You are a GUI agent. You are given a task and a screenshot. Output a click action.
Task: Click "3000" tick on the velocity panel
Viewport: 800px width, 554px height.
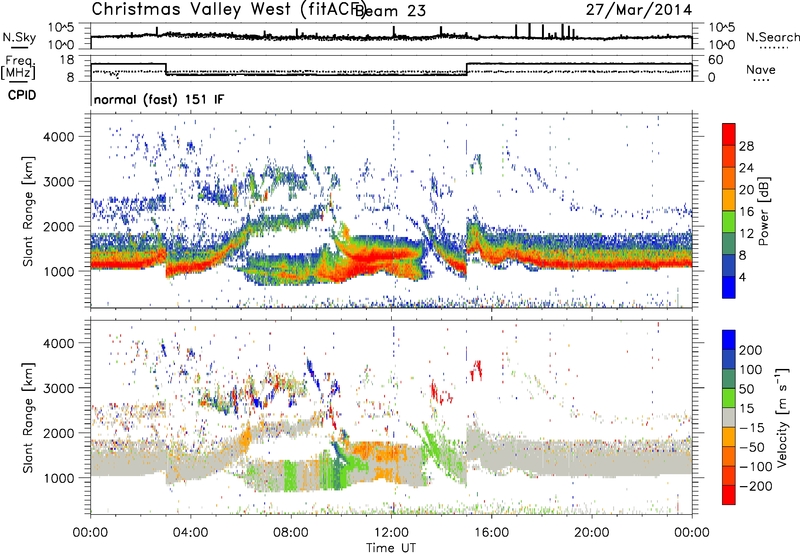tap(59, 388)
